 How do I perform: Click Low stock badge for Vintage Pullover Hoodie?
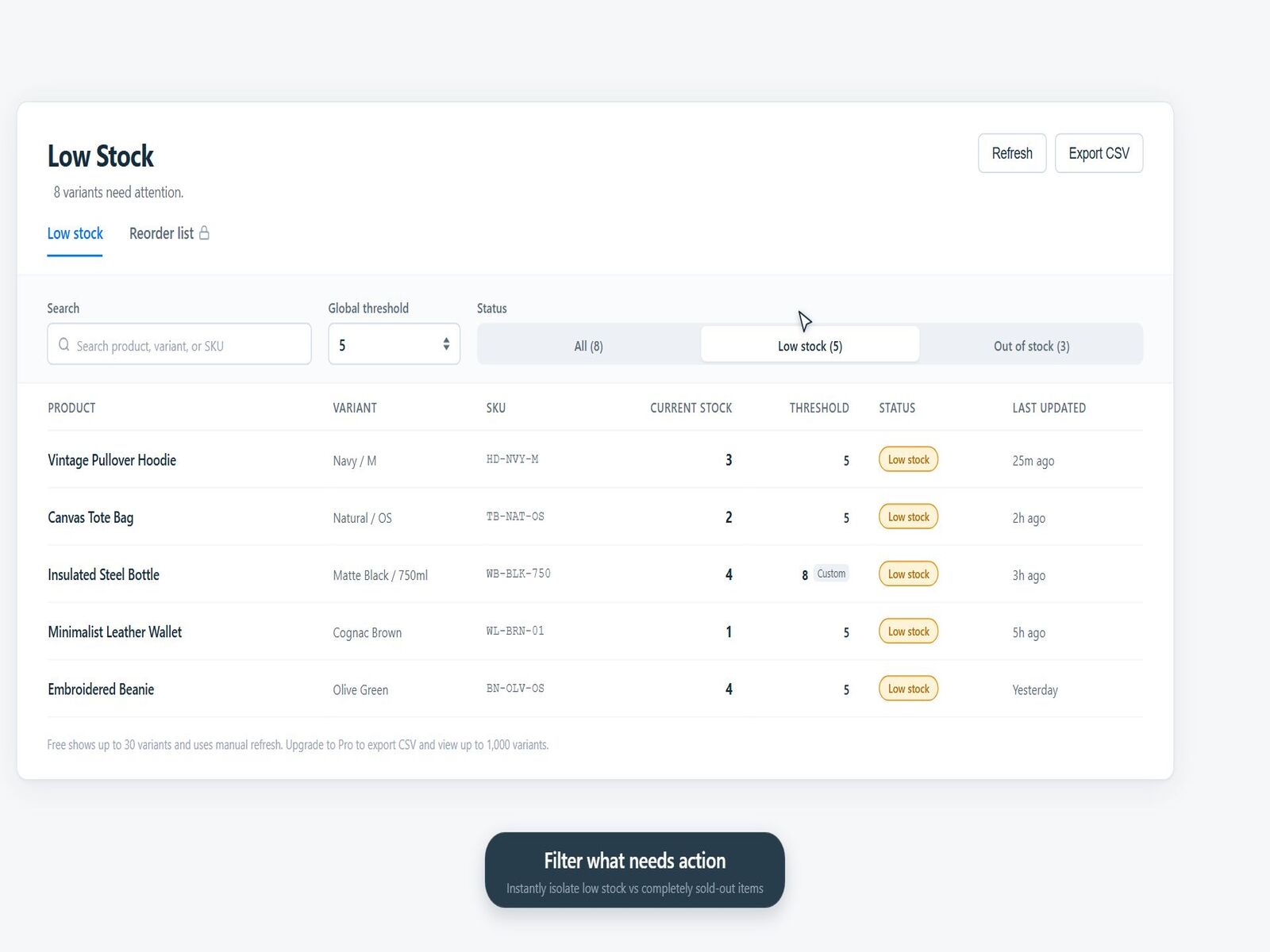908,459
